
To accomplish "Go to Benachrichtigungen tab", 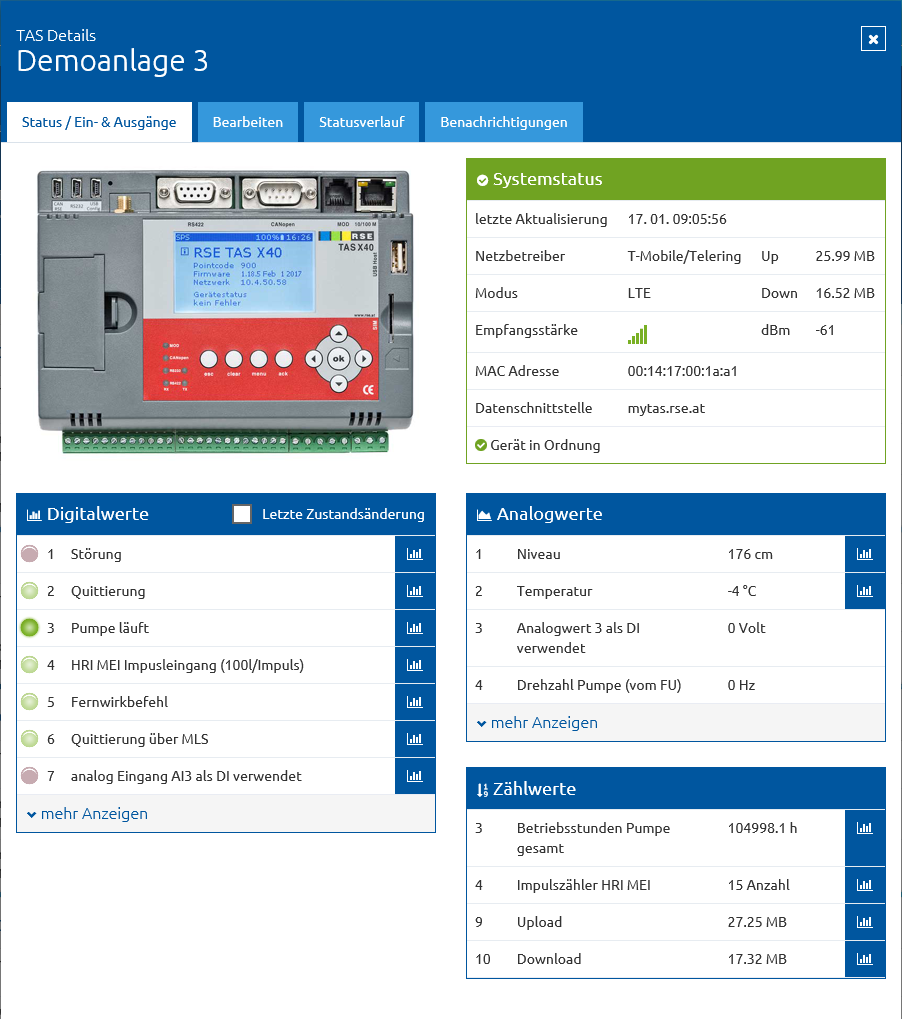I will [x=504, y=122].
